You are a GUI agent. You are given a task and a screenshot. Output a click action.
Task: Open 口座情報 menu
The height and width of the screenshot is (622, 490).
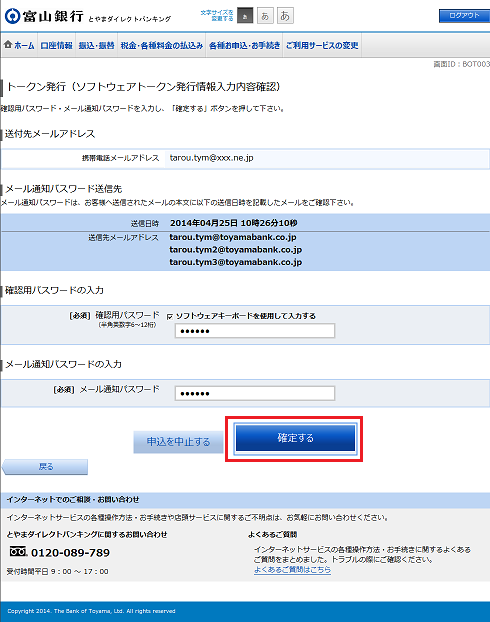[x=56, y=46]
